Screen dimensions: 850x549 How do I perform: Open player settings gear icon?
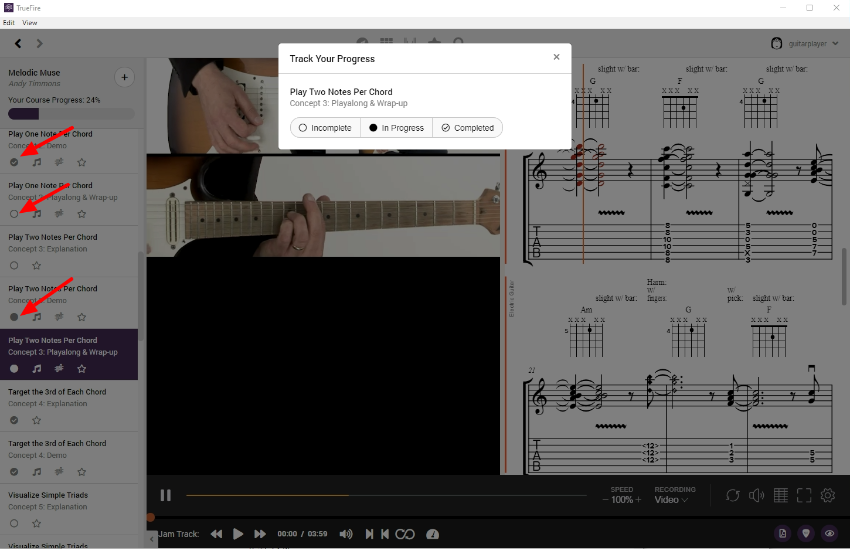pyautogui.click(x=828, y=495)
